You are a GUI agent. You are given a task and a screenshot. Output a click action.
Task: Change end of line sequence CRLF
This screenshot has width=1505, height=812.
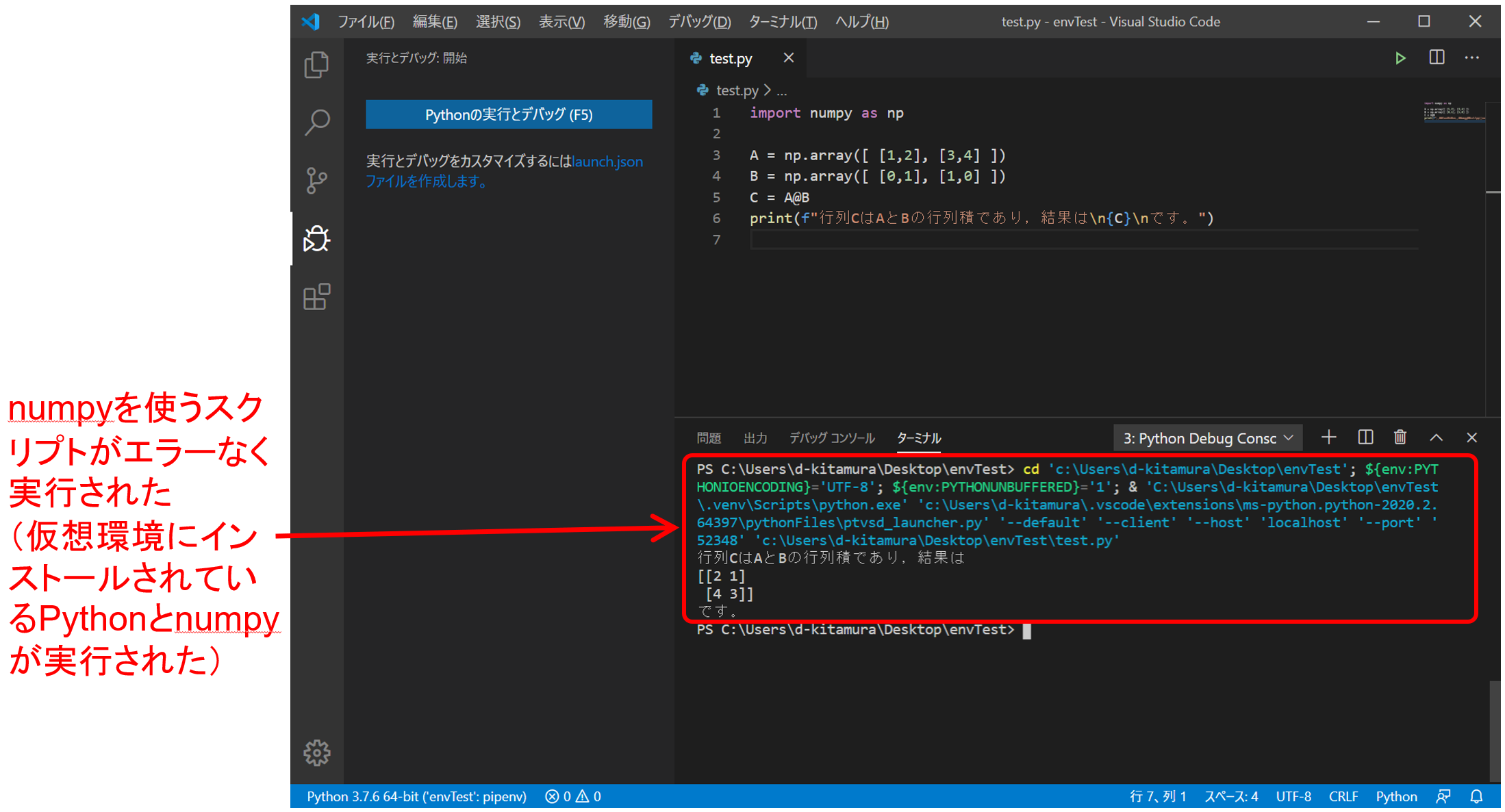1343,796
